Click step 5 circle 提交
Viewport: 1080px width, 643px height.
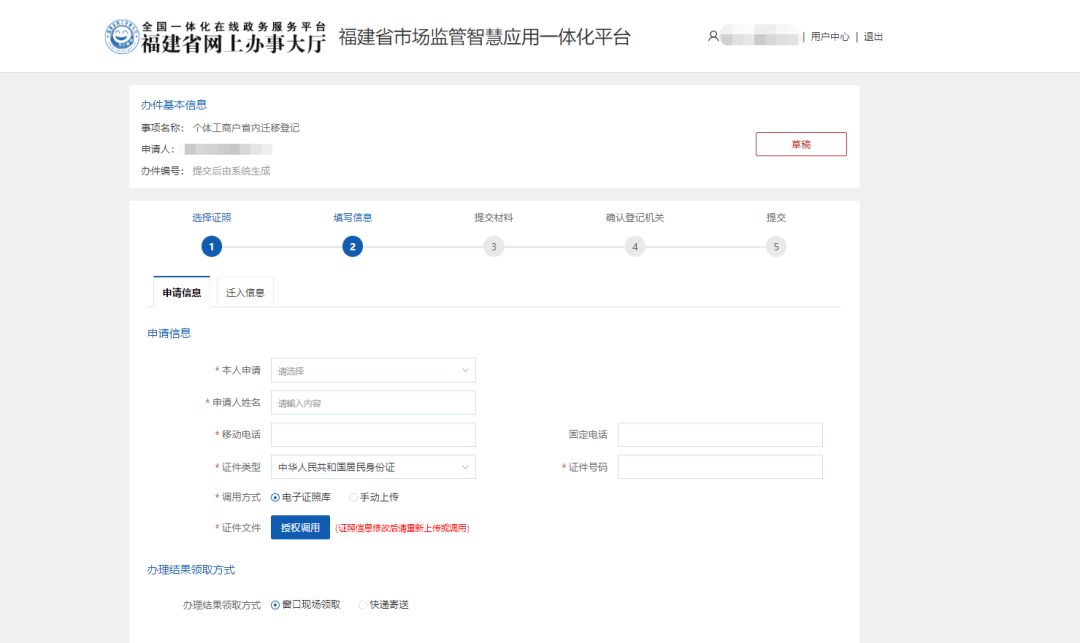[x=776, y=246]
